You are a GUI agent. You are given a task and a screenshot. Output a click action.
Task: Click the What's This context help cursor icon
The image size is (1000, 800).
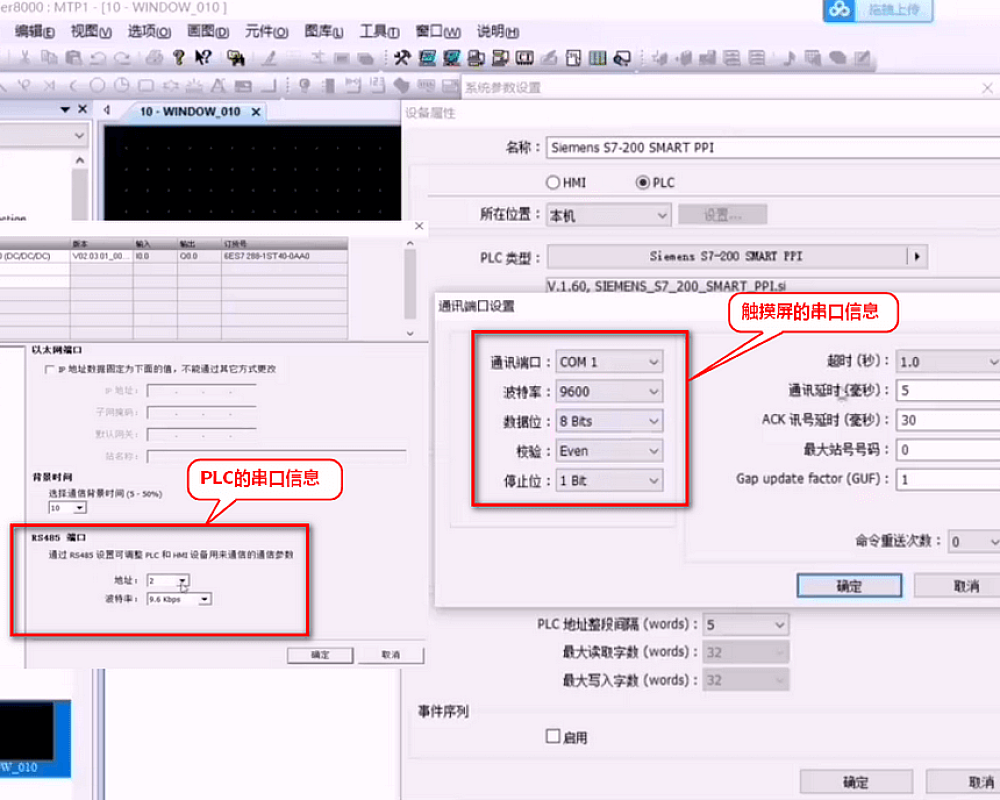pos(201,57)
